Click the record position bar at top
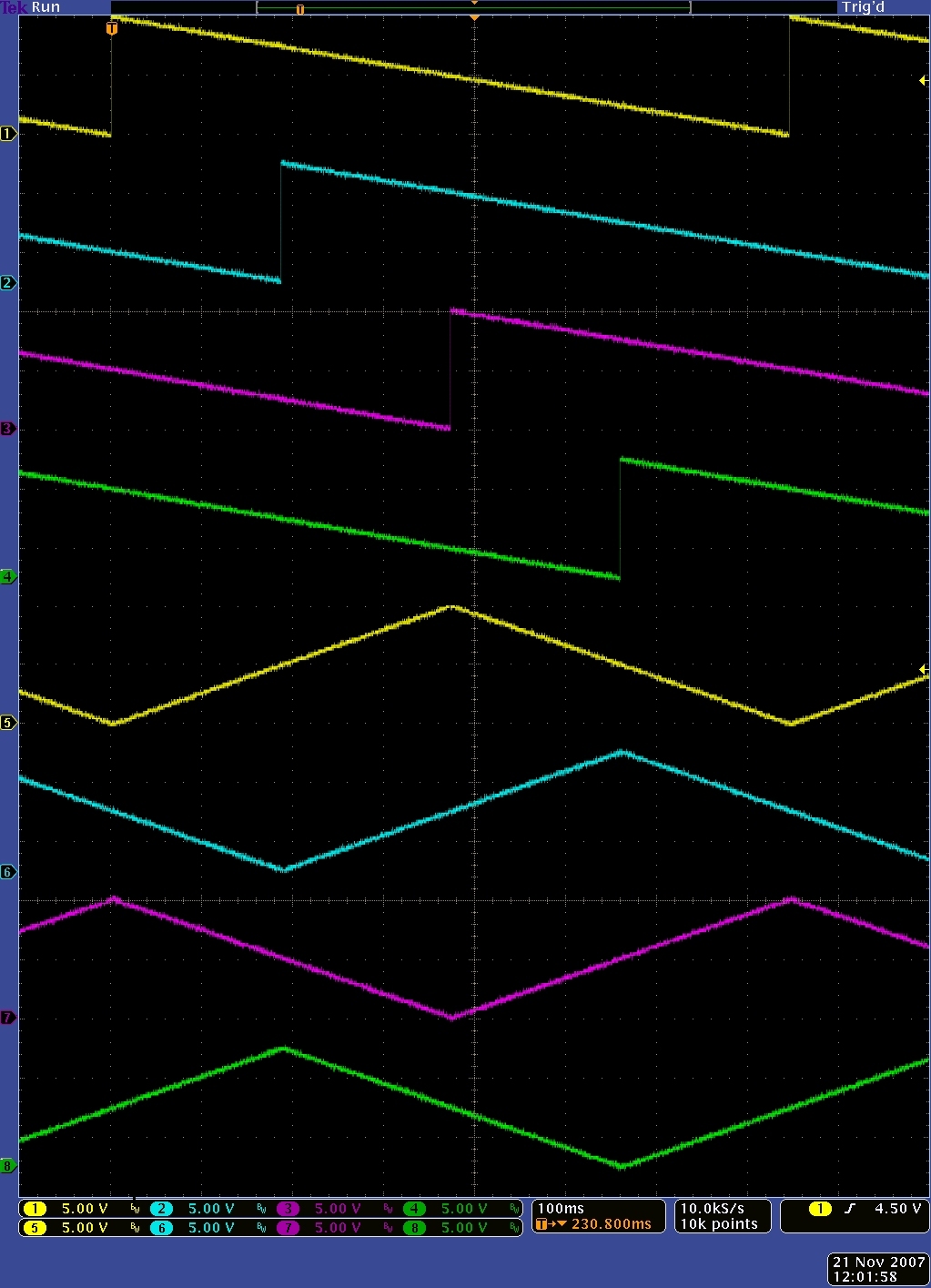 tap(473, 7)
